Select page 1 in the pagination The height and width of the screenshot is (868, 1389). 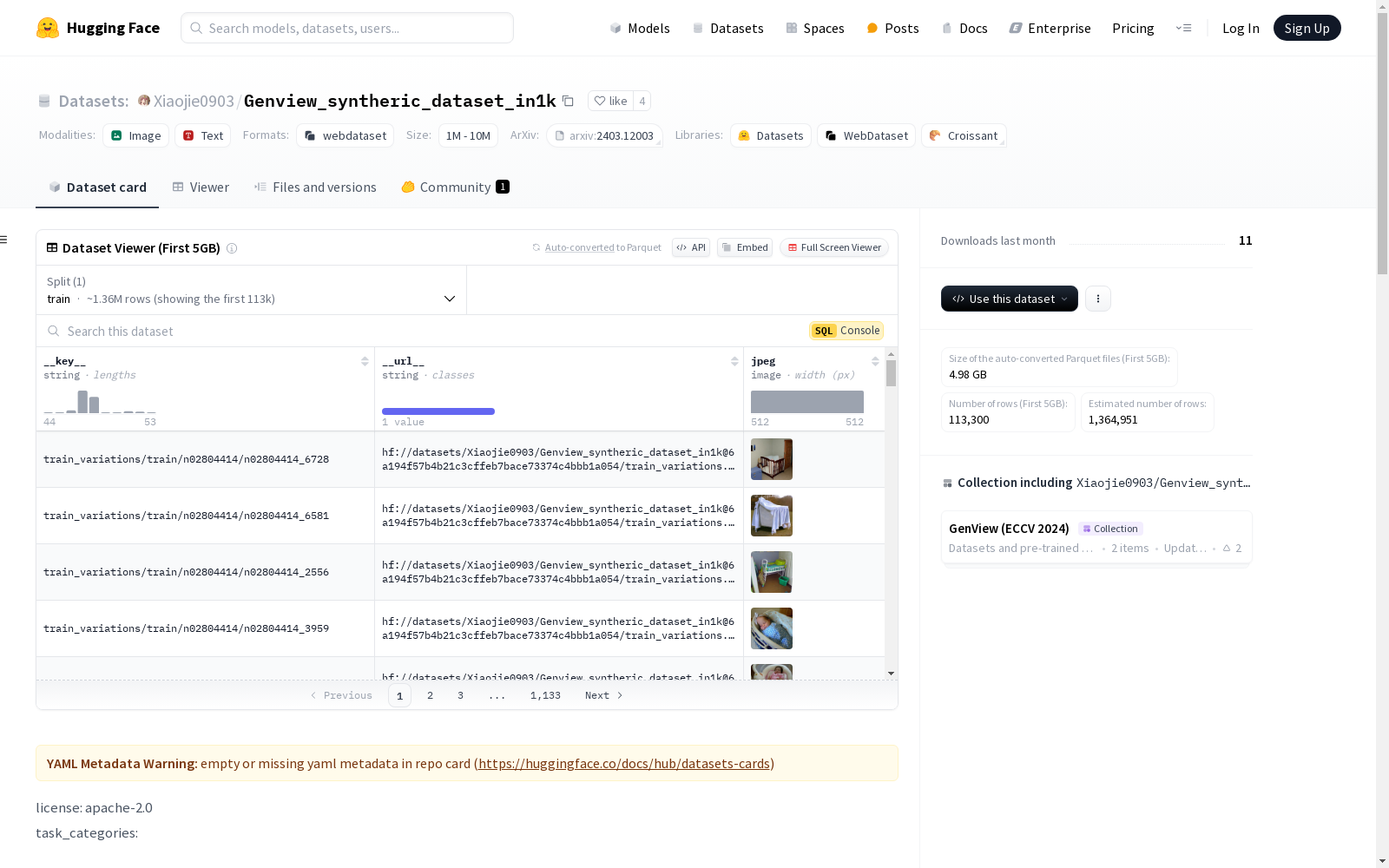(x=399, y=695)
